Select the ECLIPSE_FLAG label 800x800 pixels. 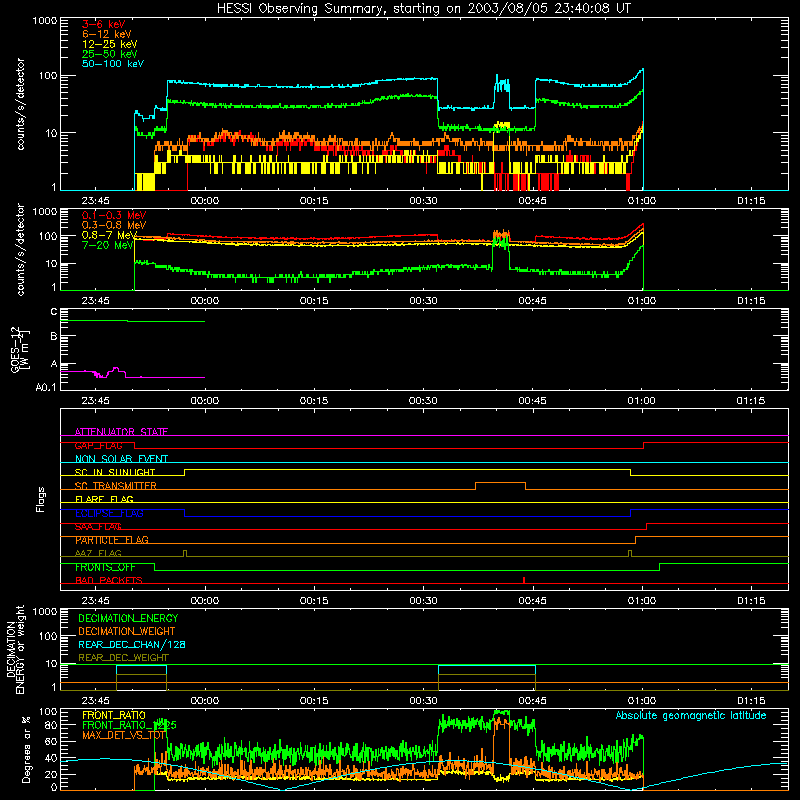tap(109, 513)
